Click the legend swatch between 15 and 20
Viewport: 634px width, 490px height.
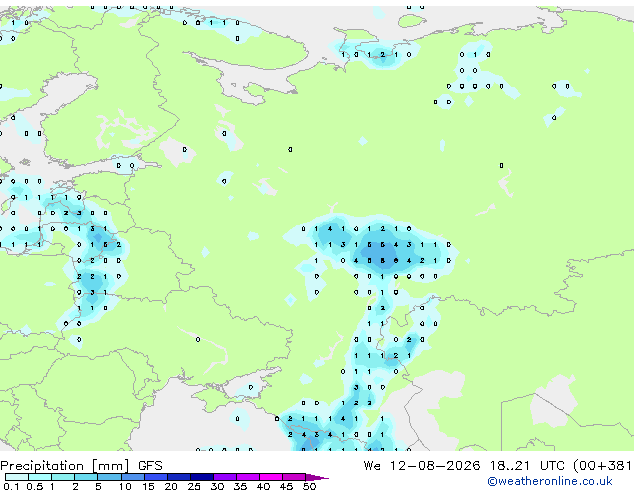point(156,477)
